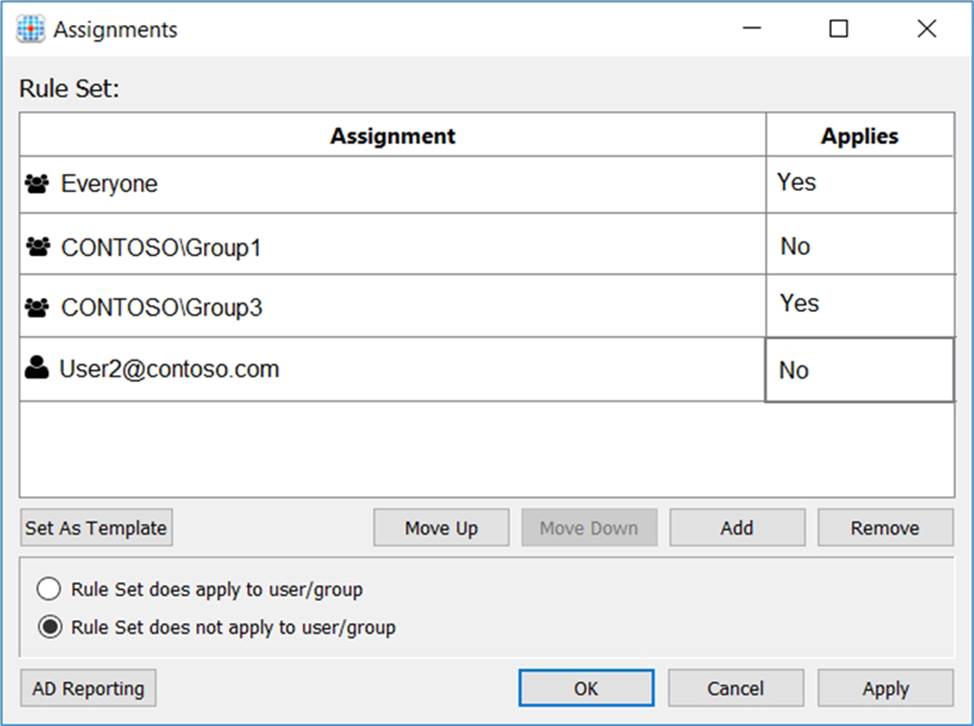Image resolution: width=974 pixels, height=726 pixels.
Task: Click the group icon beside Everyone
Action: [x=37, y=184]
